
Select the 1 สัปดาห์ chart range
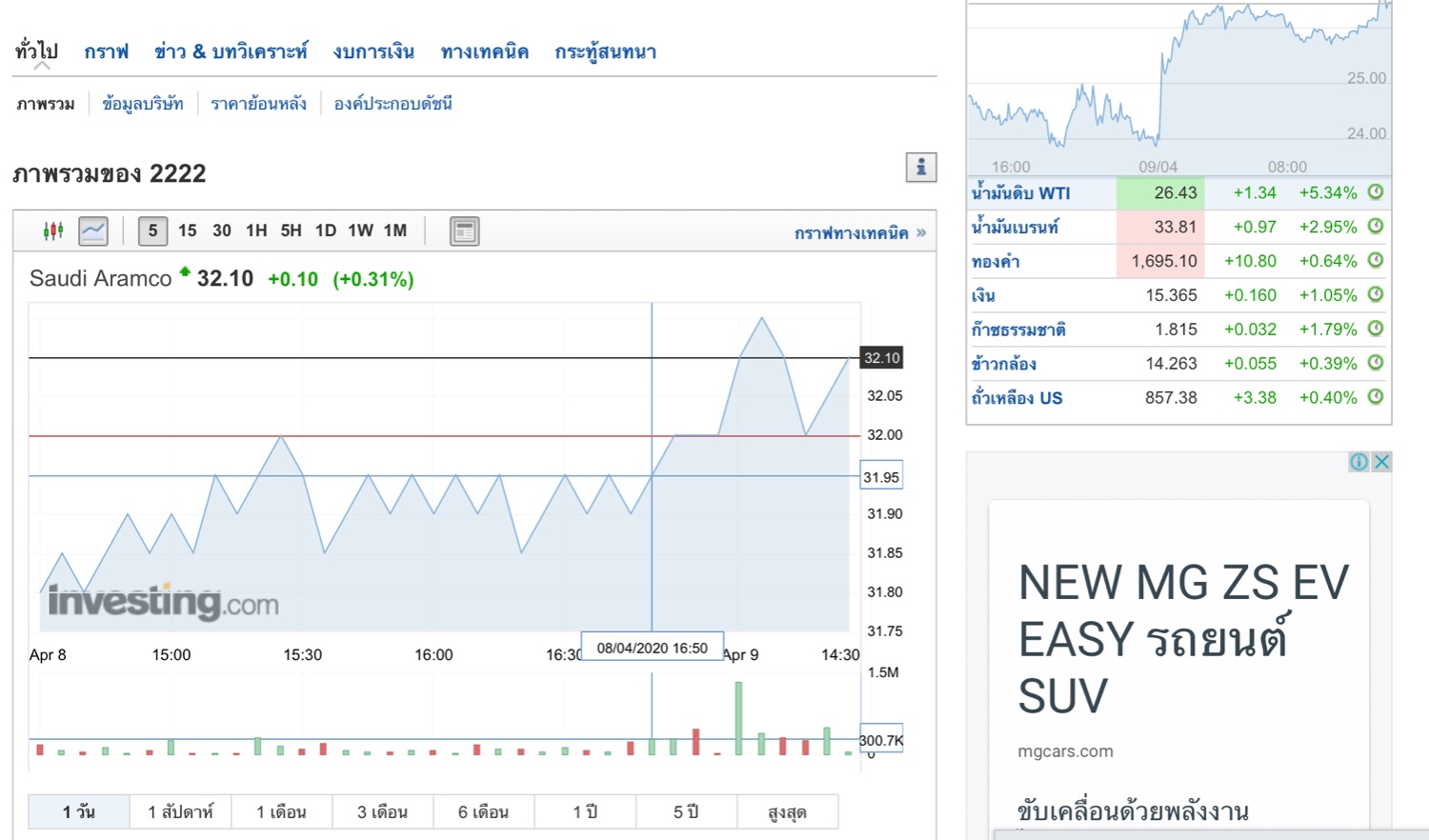tap(181, 811)
